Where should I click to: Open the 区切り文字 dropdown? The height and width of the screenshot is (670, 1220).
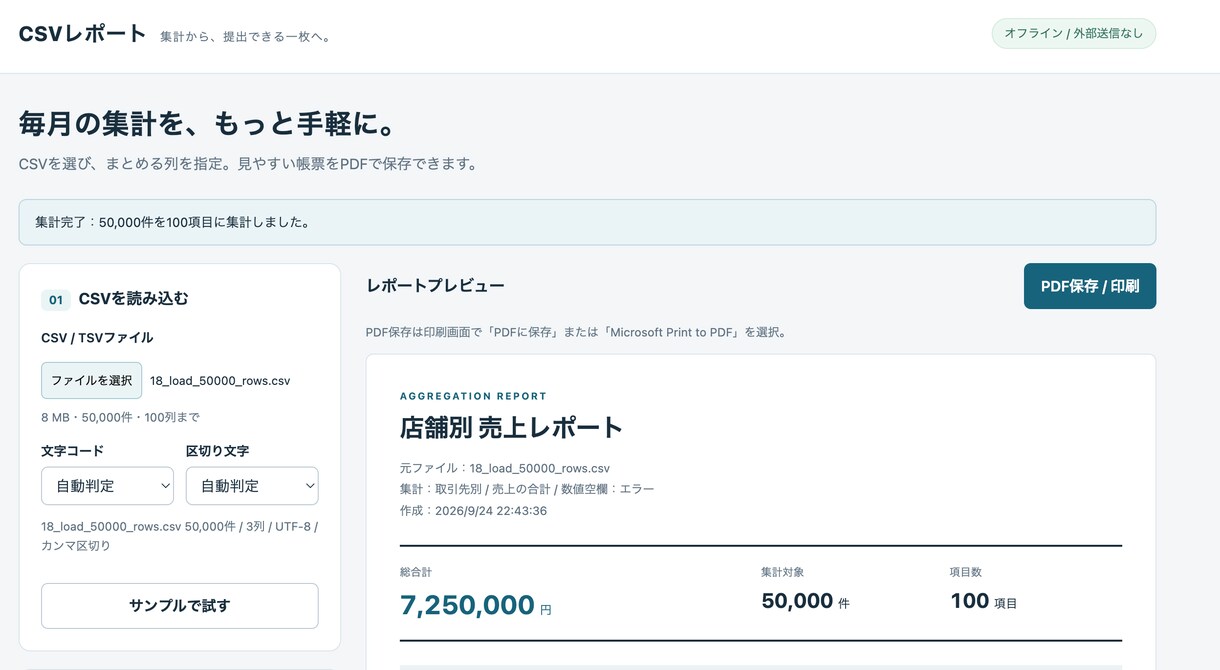[x=252, y=486]
